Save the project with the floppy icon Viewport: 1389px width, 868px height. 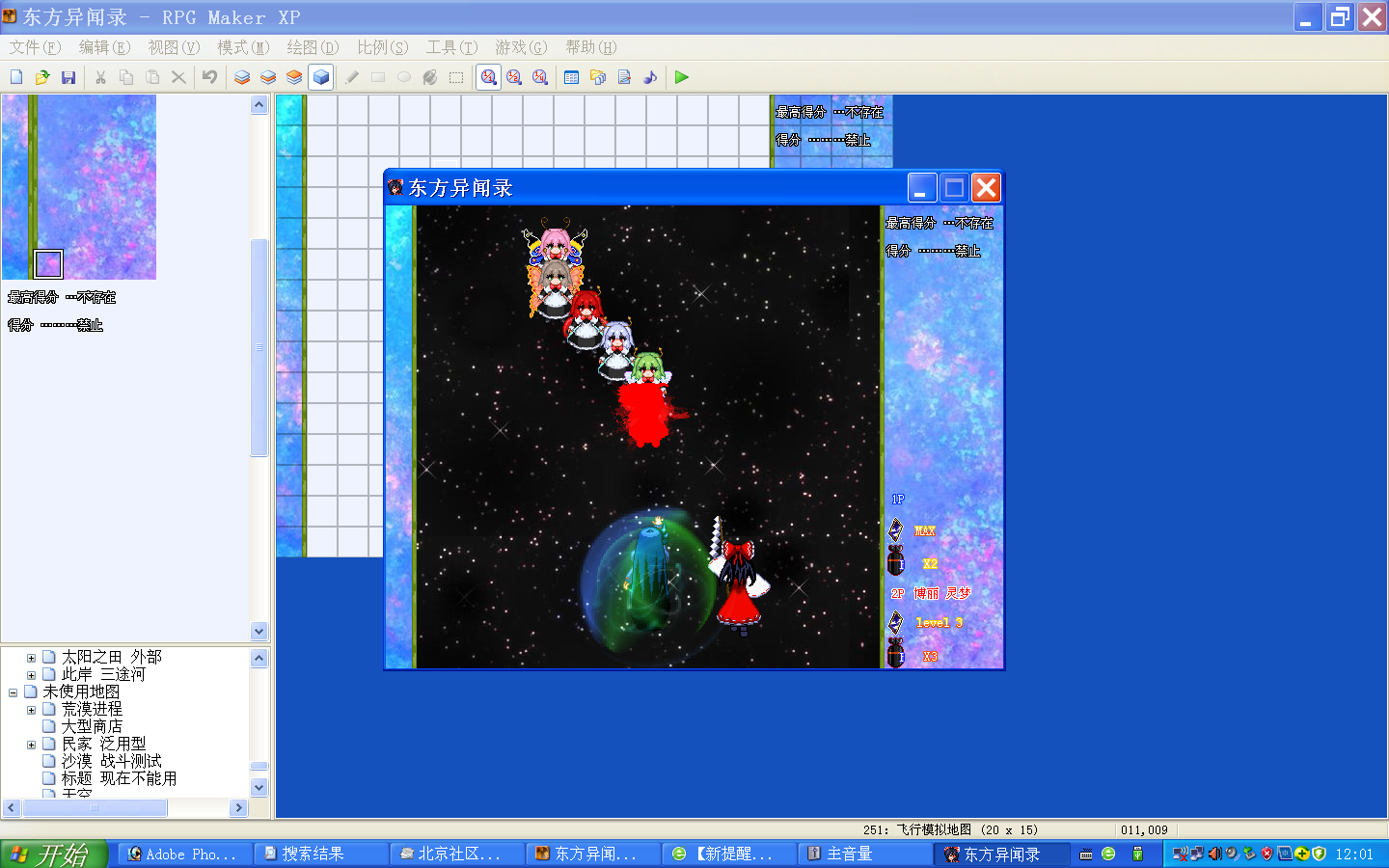68,77
